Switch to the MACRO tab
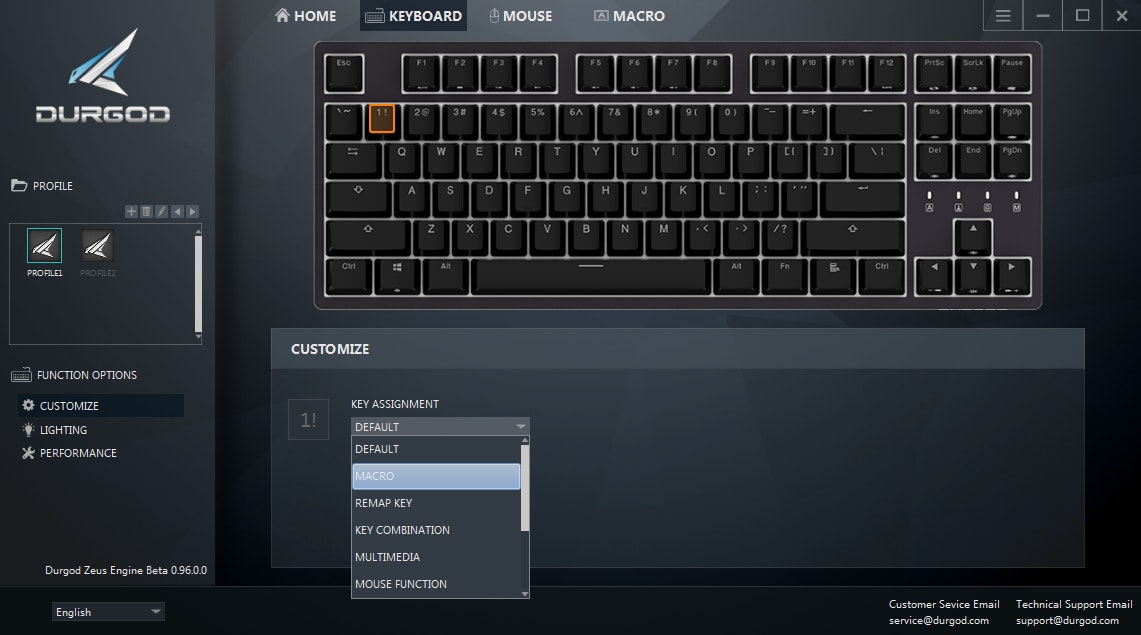Screen dimensions: 1141x635 tap(629, 15)
